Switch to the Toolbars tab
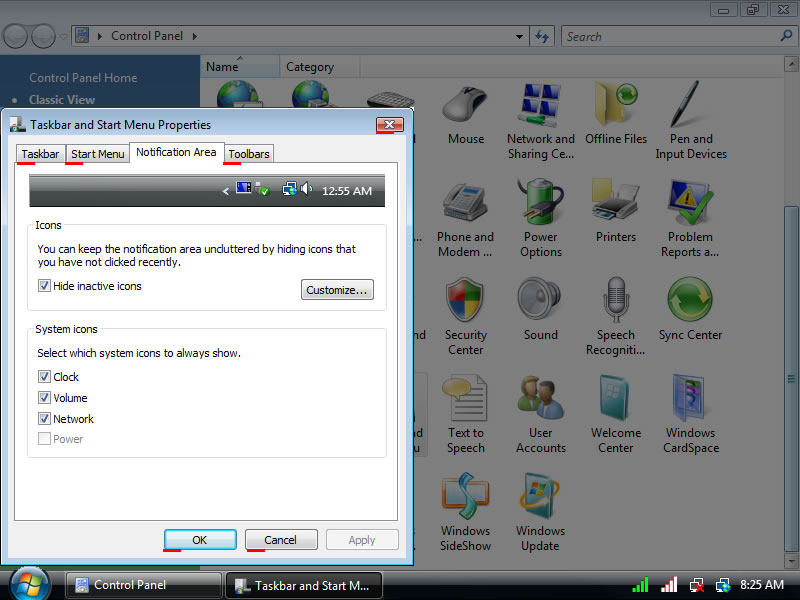Image resolution: width=800 pixels, height=600 pixels. coord(249,154)
